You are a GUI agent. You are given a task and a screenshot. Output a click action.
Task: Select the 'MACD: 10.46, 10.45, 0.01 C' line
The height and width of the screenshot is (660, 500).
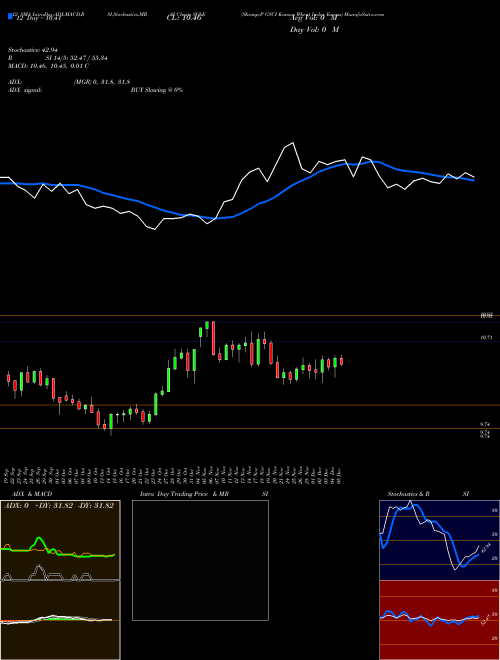[x=48, y=66]
